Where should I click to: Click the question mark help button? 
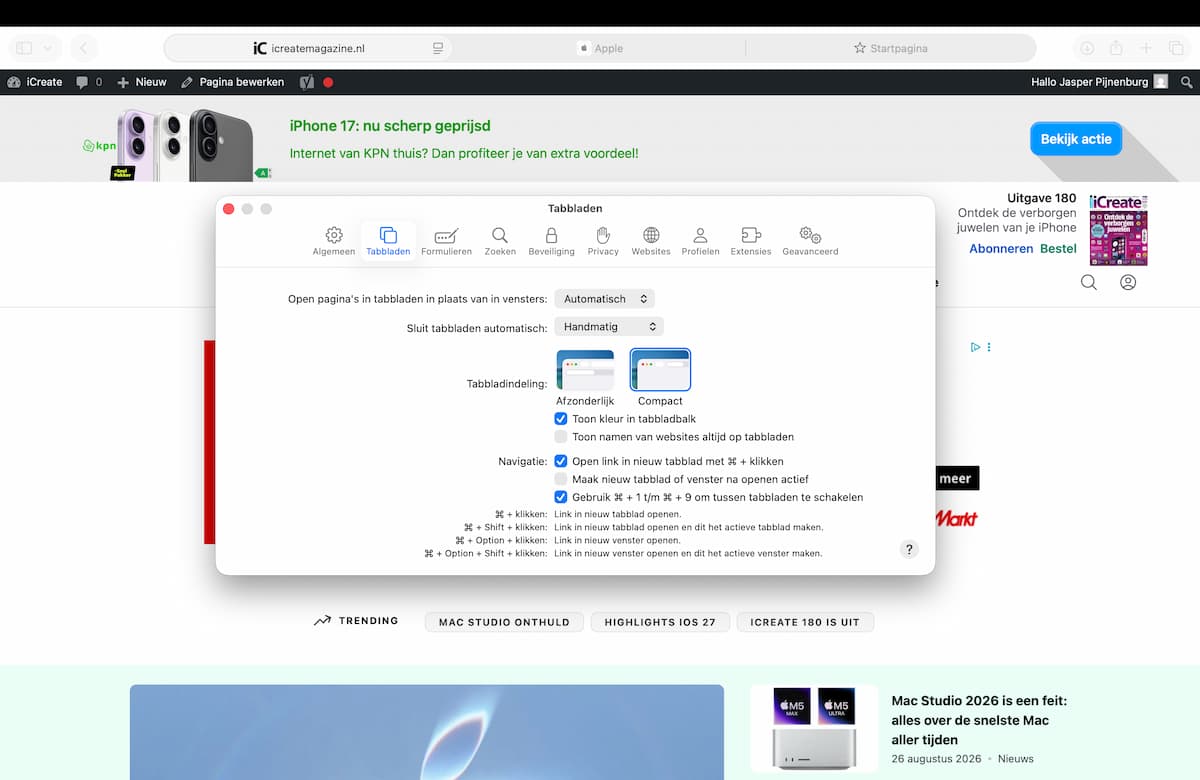point(908,549)
